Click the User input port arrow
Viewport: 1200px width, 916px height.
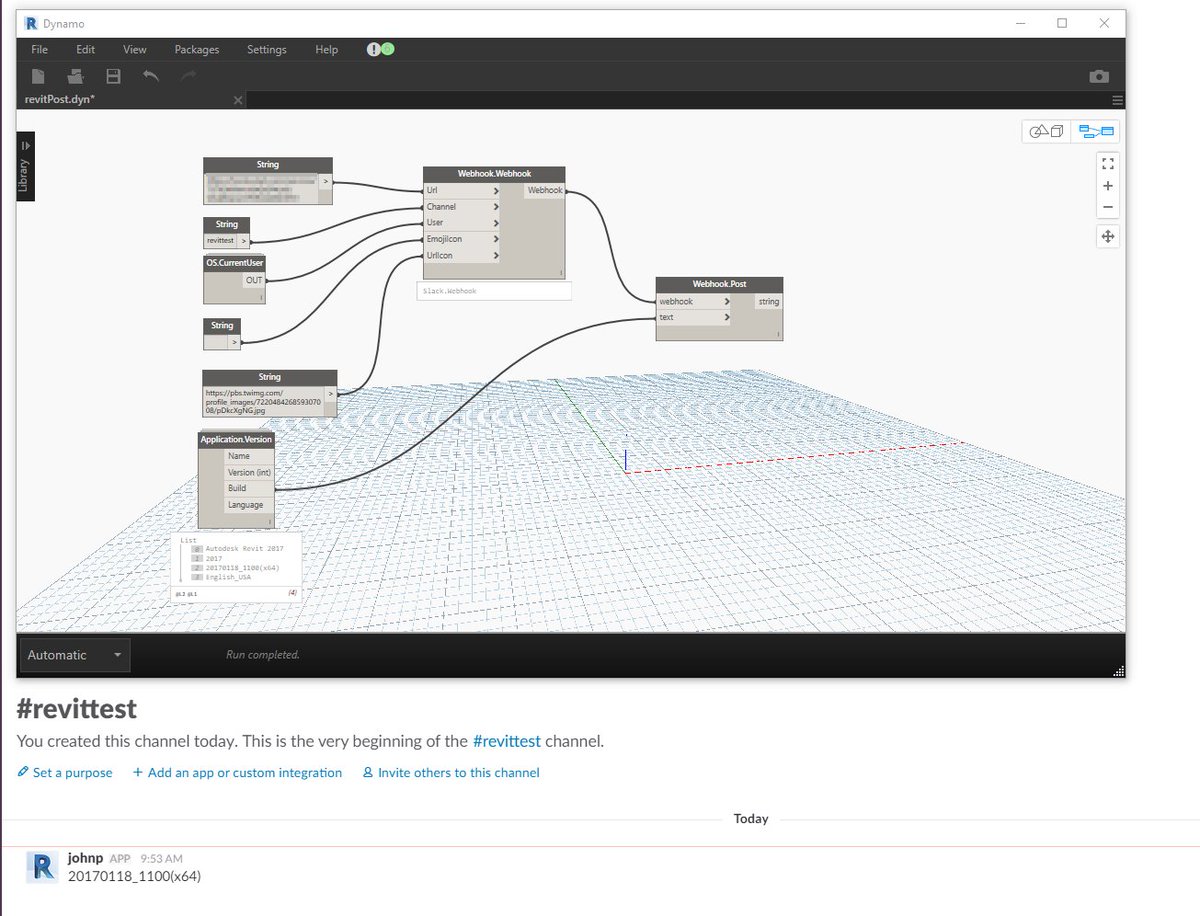point(495,222)
